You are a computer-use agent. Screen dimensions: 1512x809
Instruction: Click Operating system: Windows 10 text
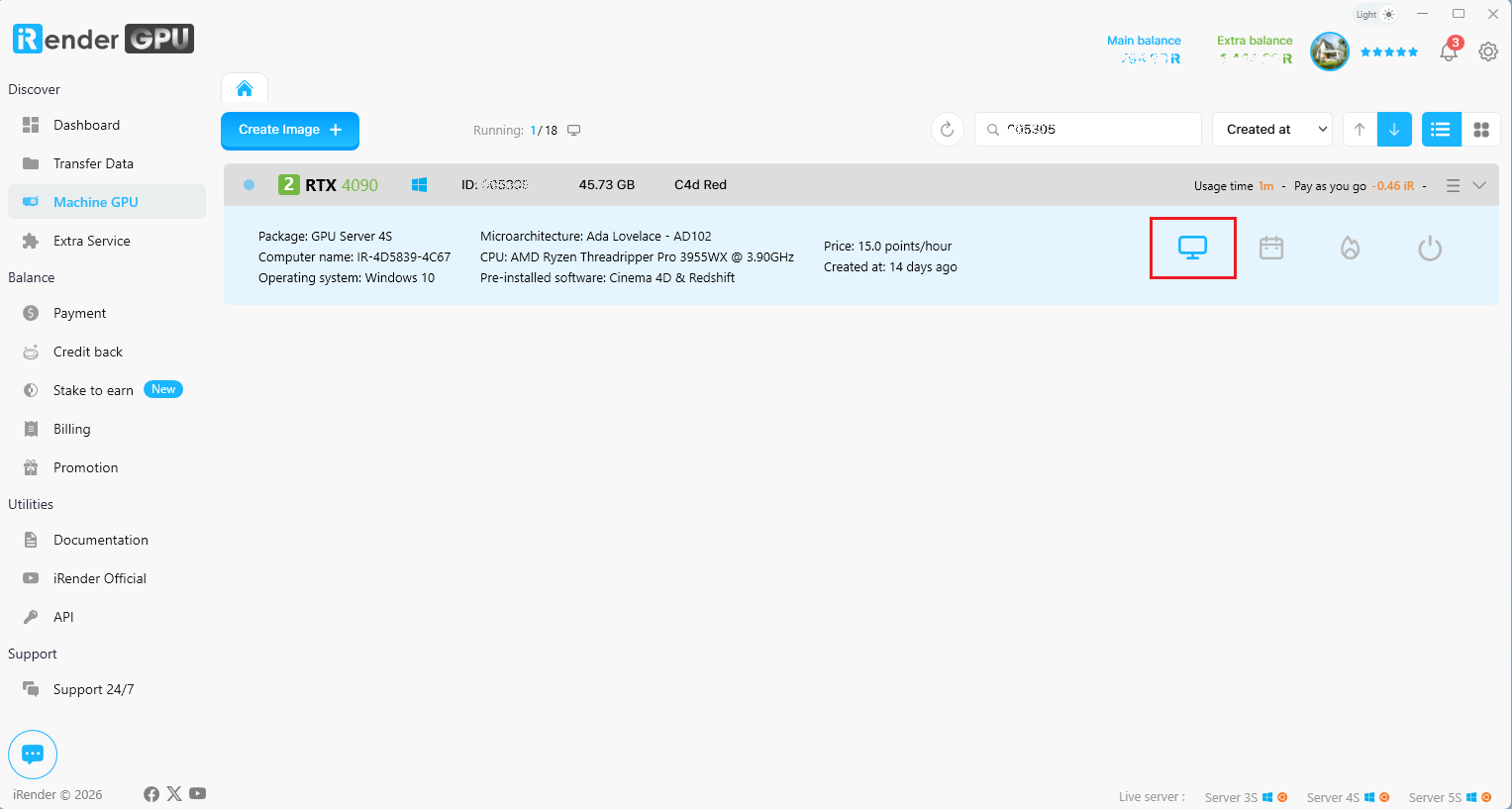[347, 278]
